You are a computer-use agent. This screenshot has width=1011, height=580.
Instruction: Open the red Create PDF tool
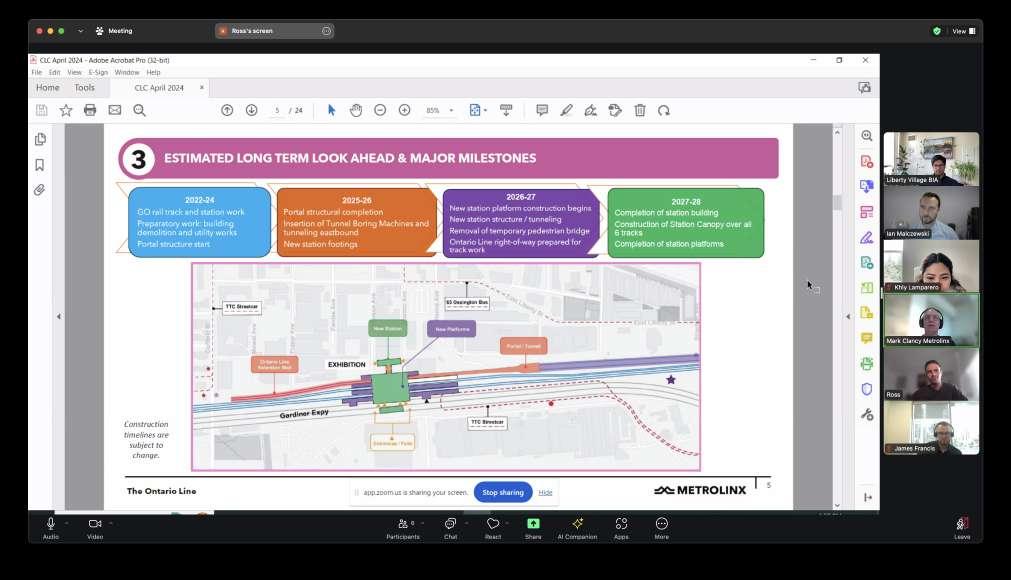[867, 161]
